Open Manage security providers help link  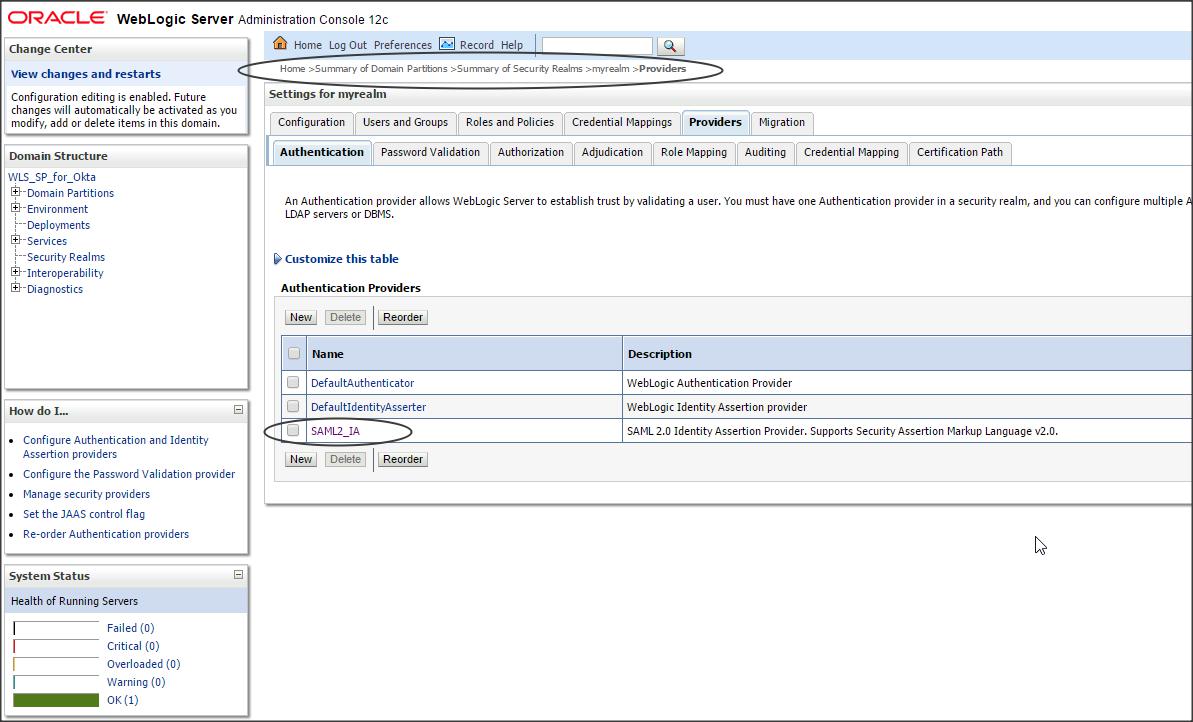tap(87, 495)
